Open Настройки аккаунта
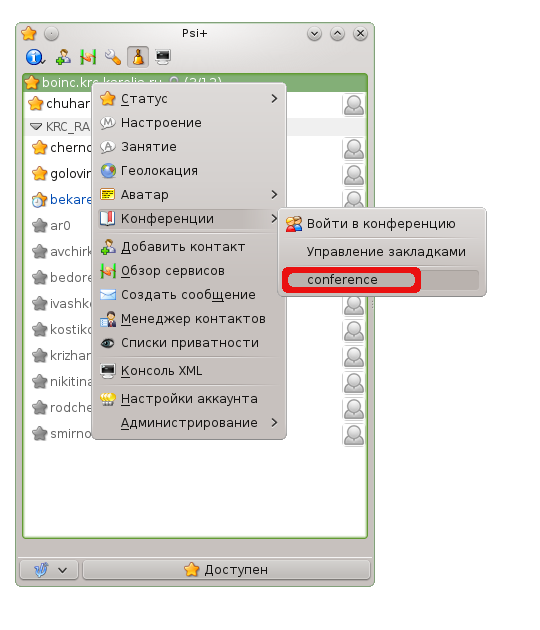Viewport: 540px width, 630px height. (189, 399)
